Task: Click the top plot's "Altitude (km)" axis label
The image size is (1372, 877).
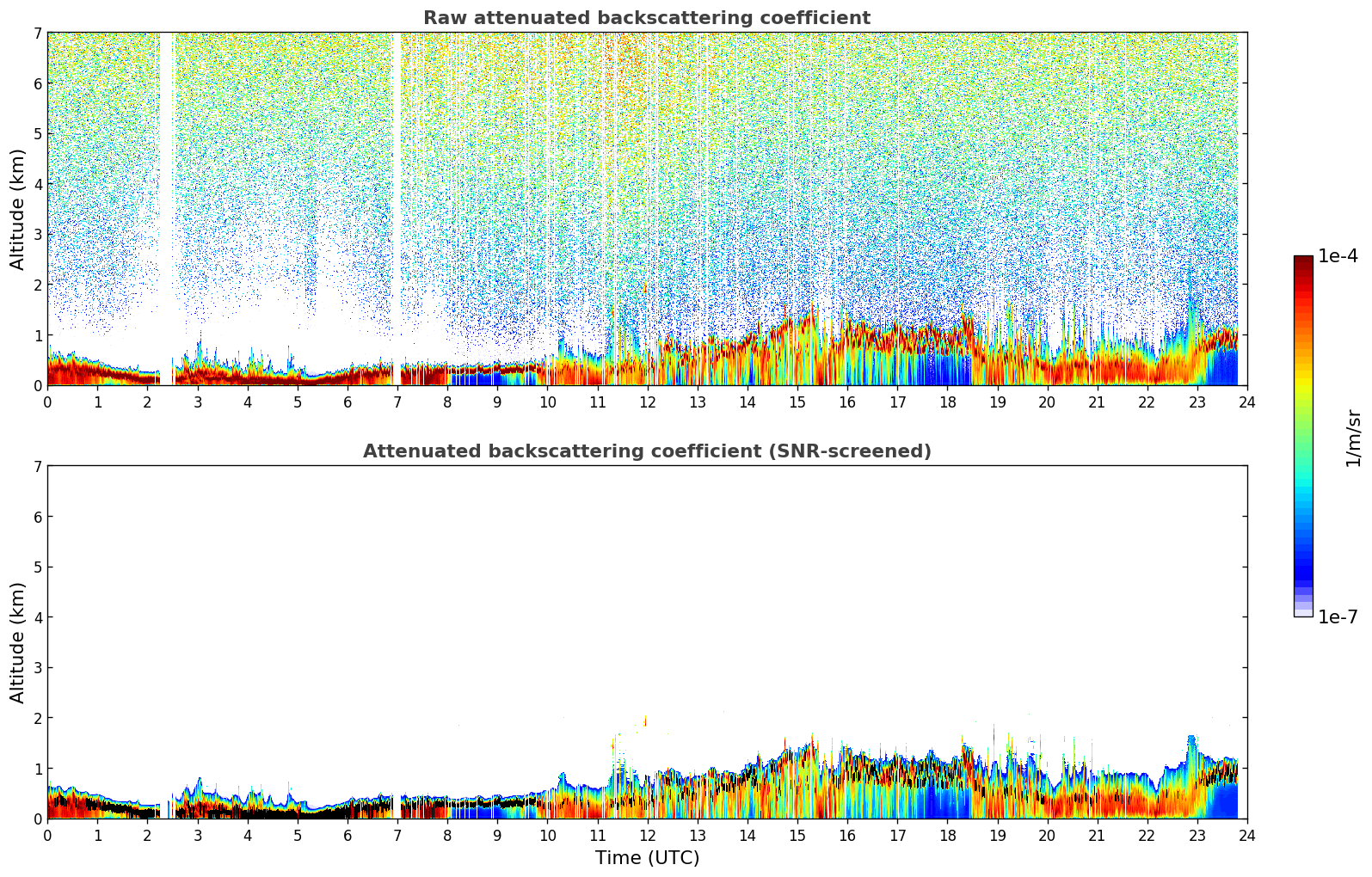Action: click(18, 209)
